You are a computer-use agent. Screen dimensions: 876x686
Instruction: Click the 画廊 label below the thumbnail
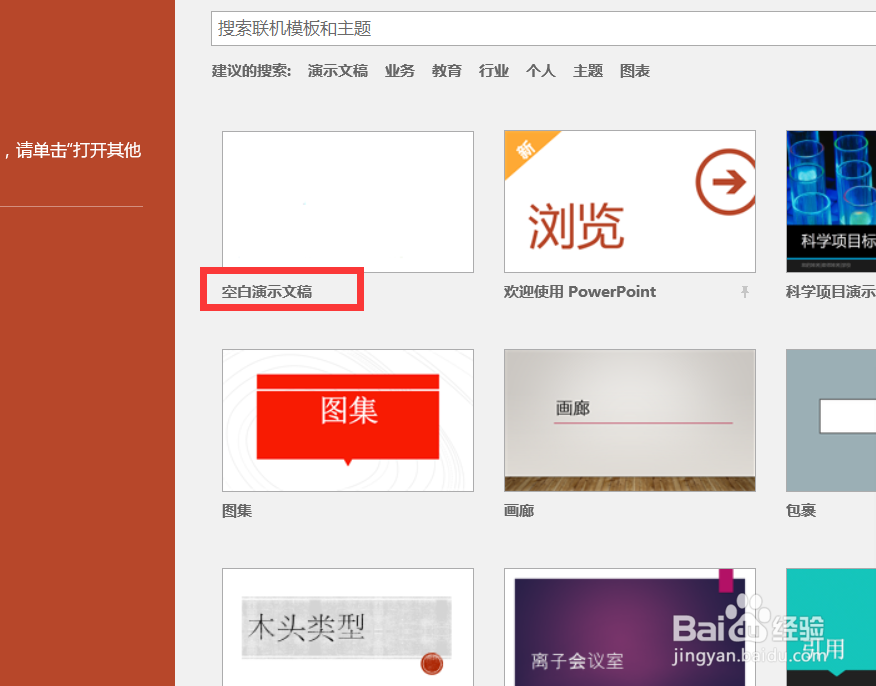click(x=519, y=511)
